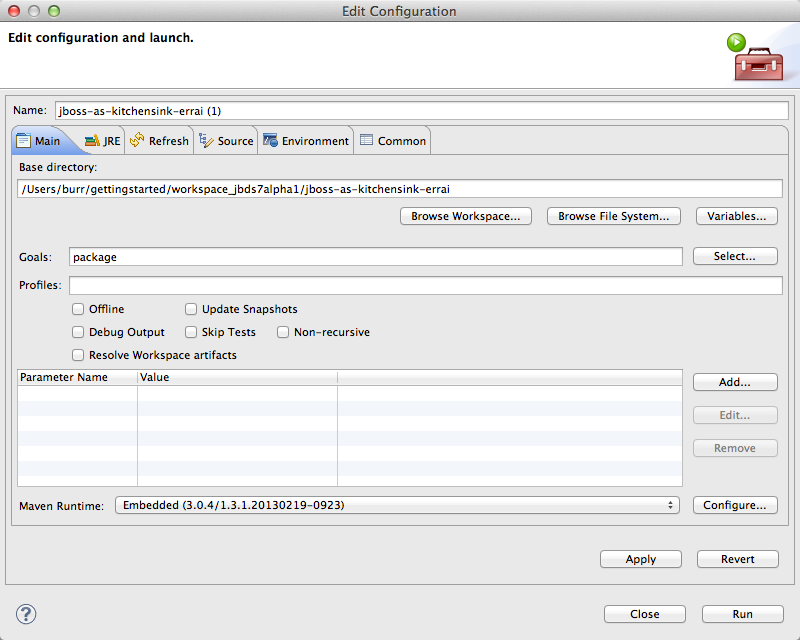Click the JRE tab books icon
Screen dimensions: 800x640
[x=92, y=140]
